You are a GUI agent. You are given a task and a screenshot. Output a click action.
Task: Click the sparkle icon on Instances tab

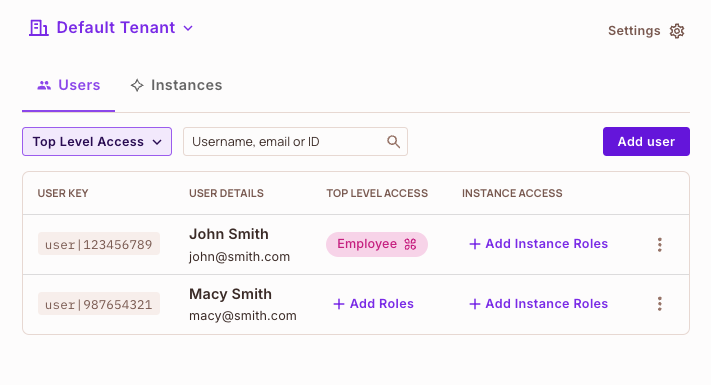(137, 85)
